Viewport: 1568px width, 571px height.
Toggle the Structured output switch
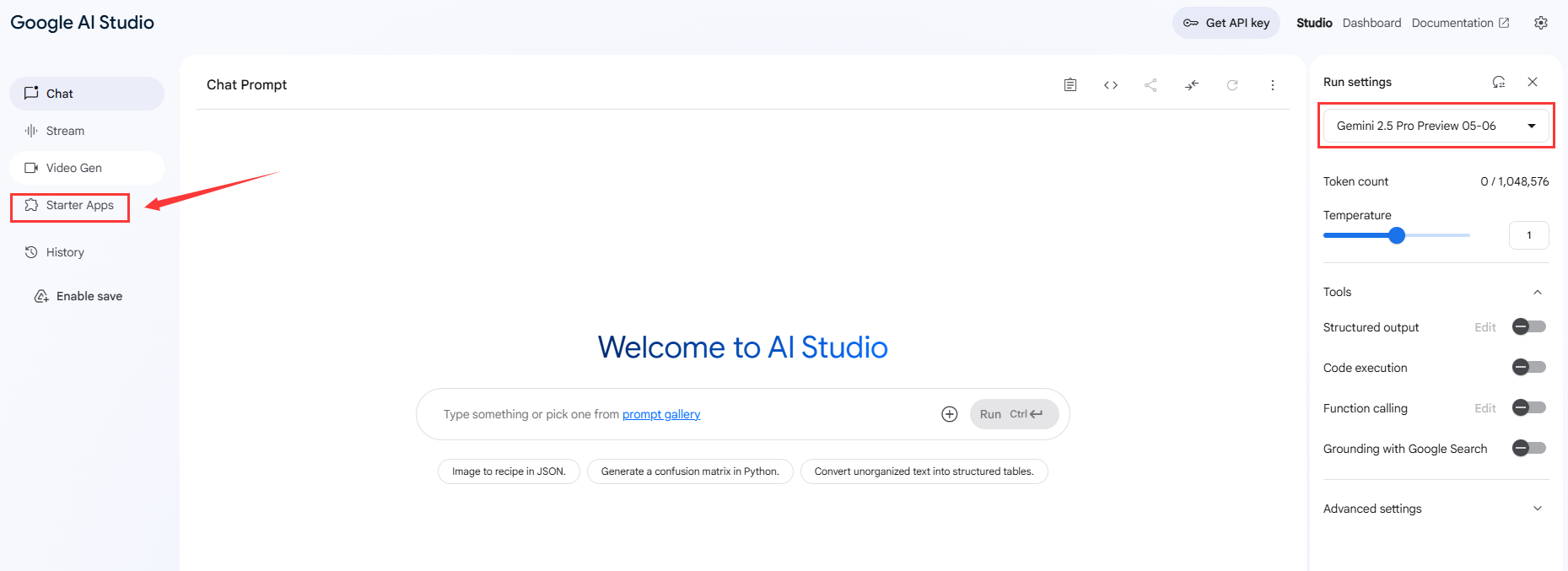pyautogui.click(x=1529, y=326)
